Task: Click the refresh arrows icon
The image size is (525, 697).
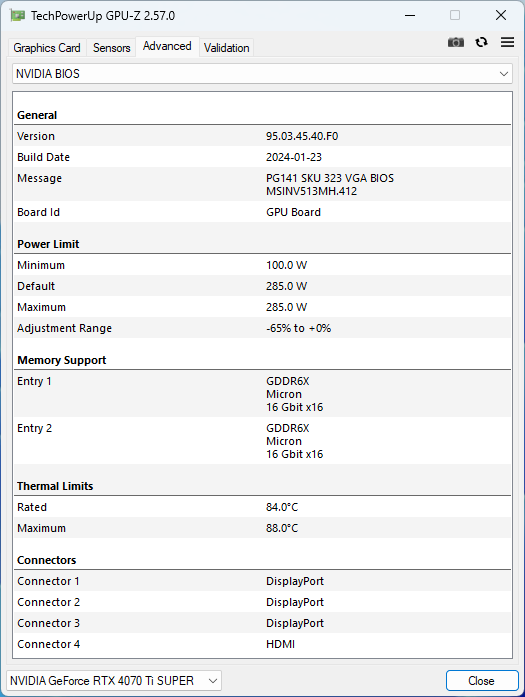Action: [481, 42]
